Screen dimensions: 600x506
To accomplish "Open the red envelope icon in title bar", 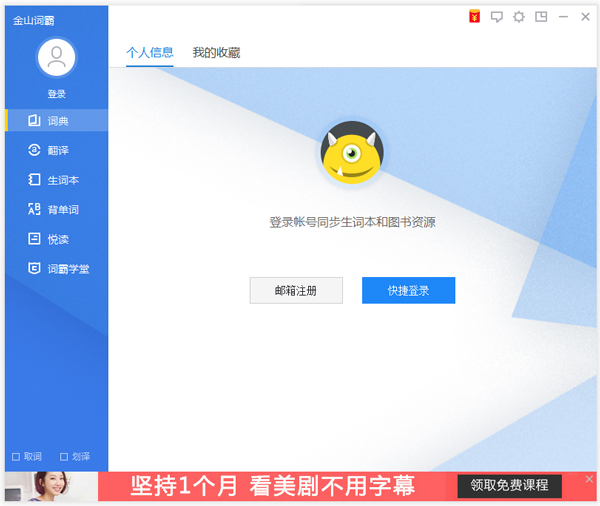I will click(474, 16).
